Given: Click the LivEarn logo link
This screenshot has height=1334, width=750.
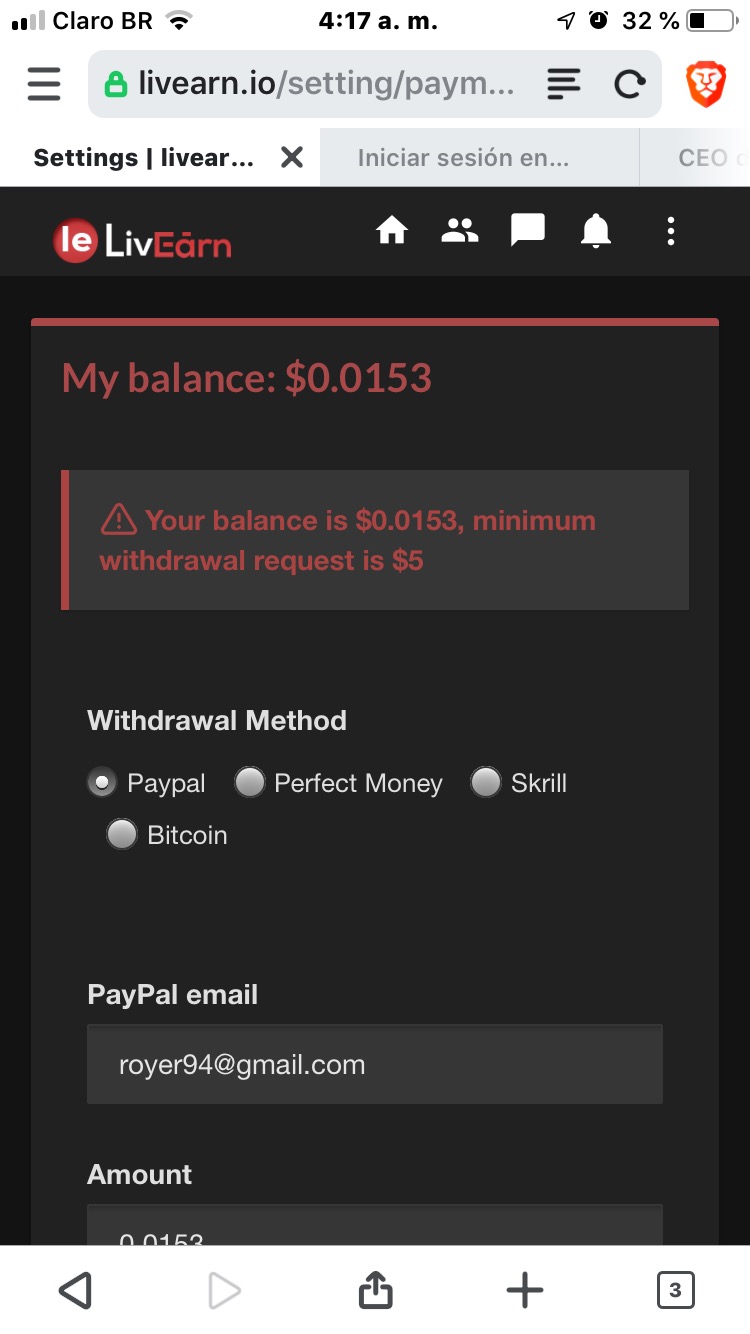Looking at the screenshot, I should (x=142, y=241).
